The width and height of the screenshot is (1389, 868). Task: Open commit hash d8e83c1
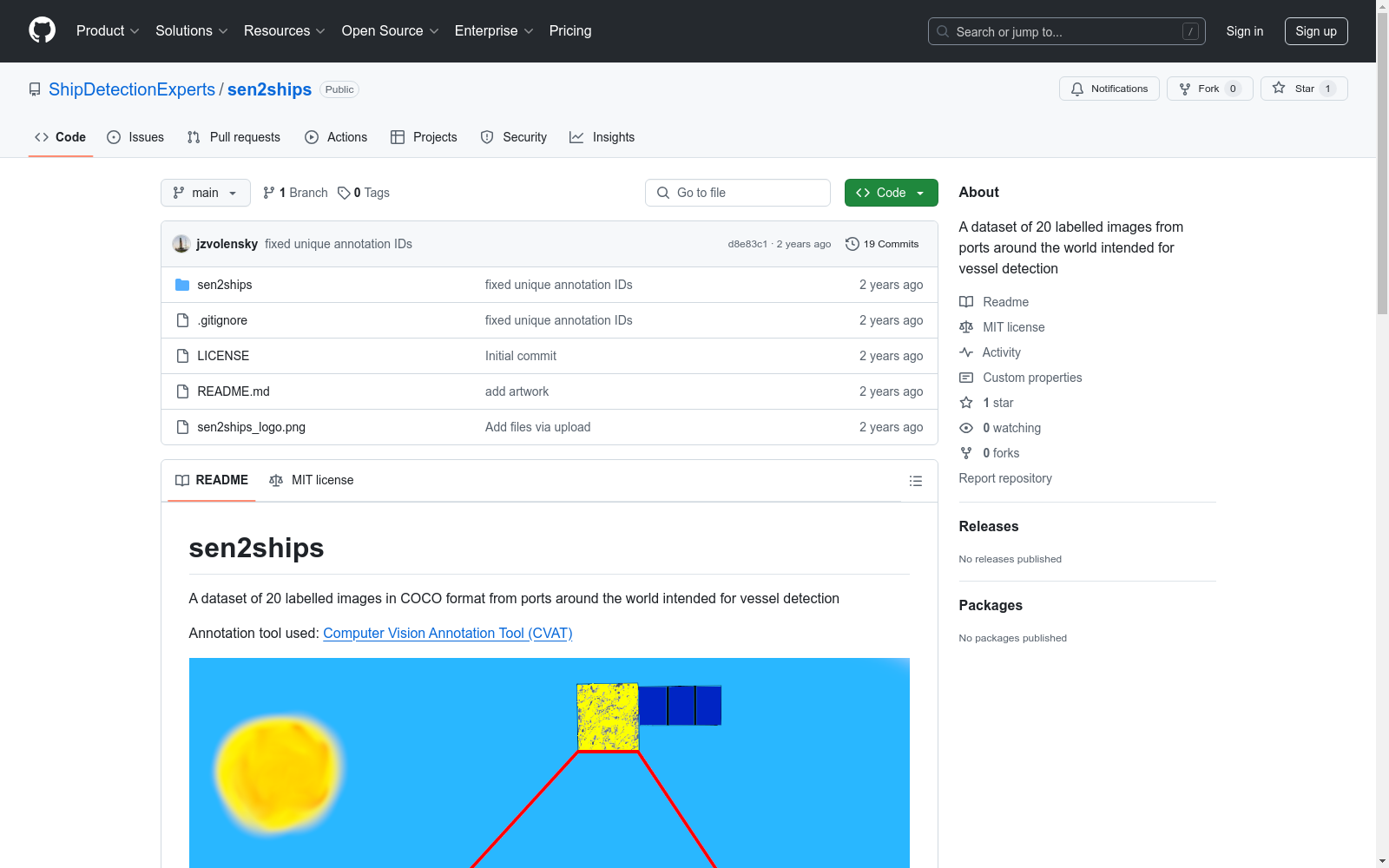pos(747,244)
